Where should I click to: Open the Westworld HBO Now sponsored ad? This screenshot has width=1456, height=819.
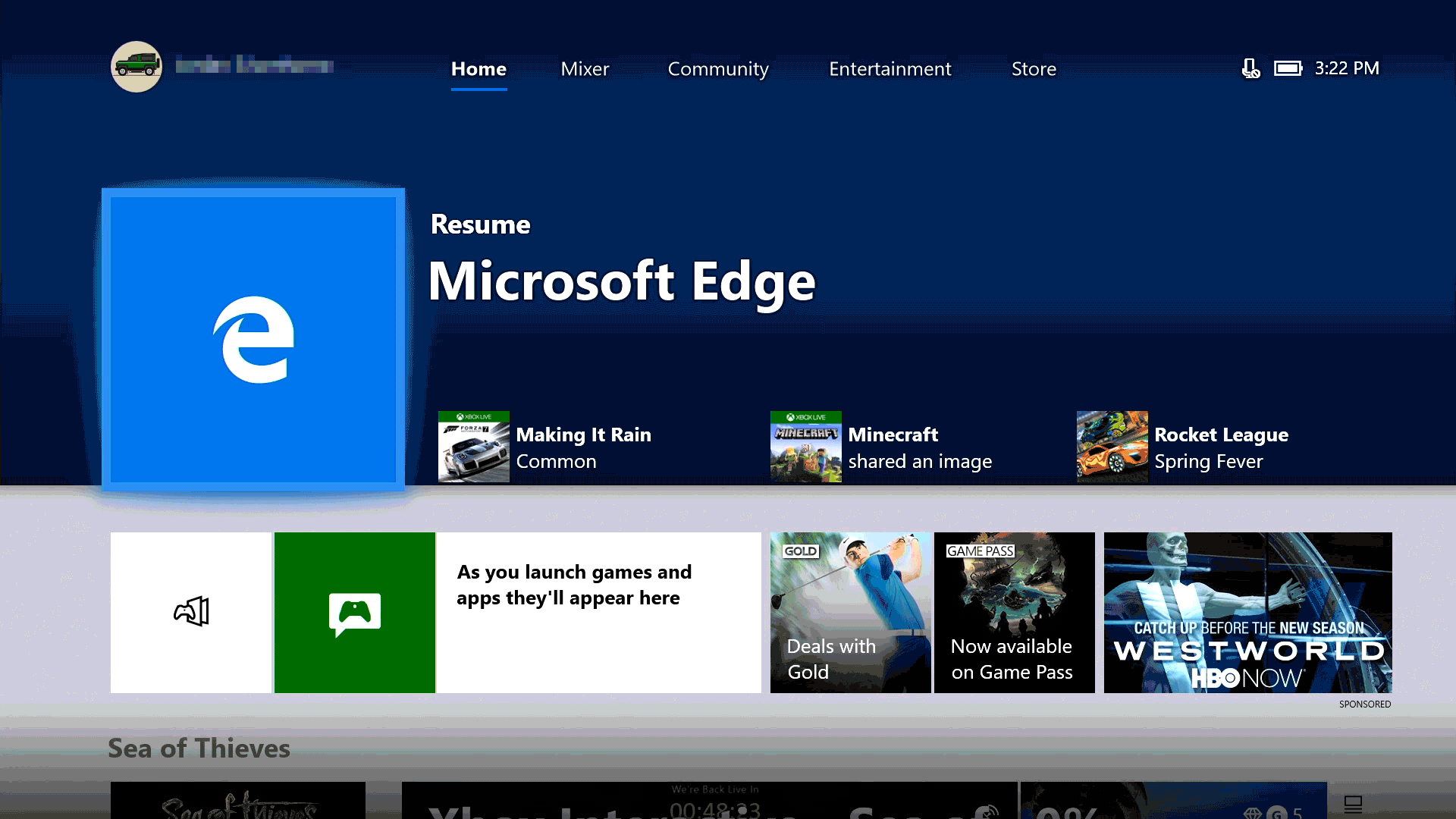click(x=1247, y=612)
